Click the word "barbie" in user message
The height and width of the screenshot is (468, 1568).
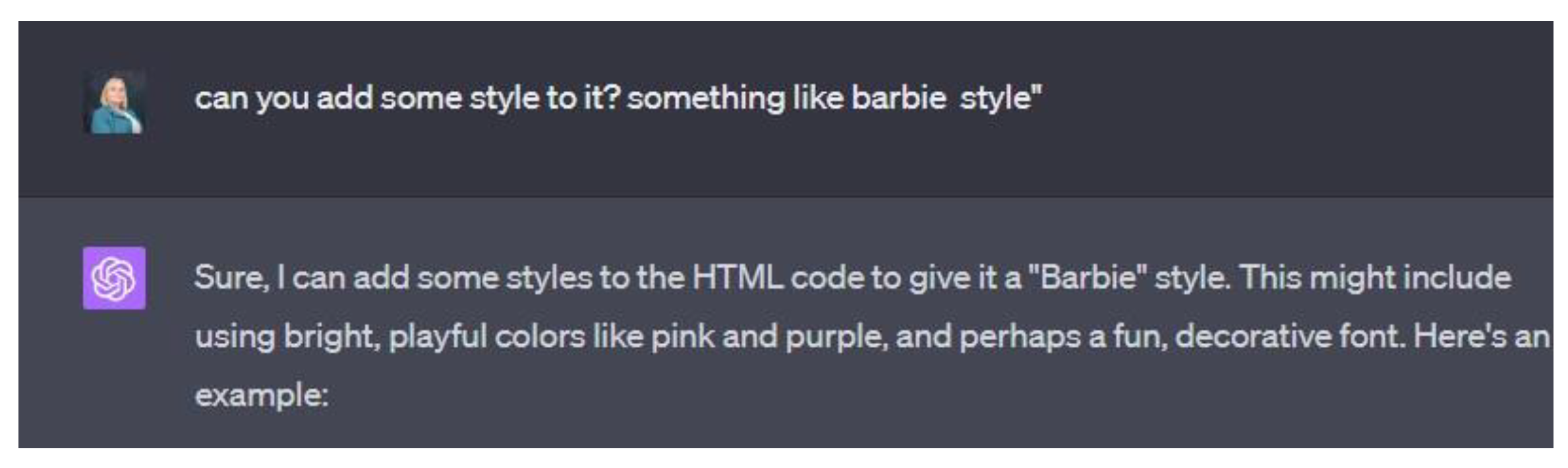pos(898,98)
